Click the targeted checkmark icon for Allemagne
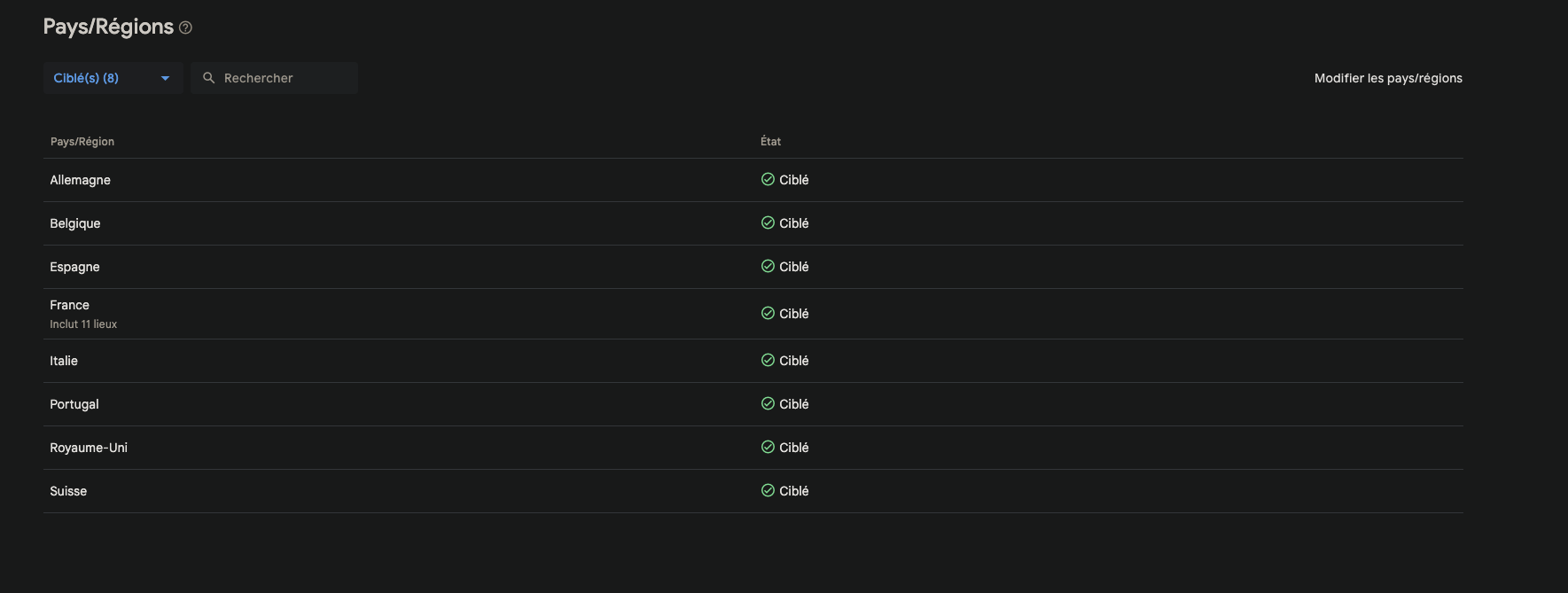1568x593 pixels. click(768, 179)
